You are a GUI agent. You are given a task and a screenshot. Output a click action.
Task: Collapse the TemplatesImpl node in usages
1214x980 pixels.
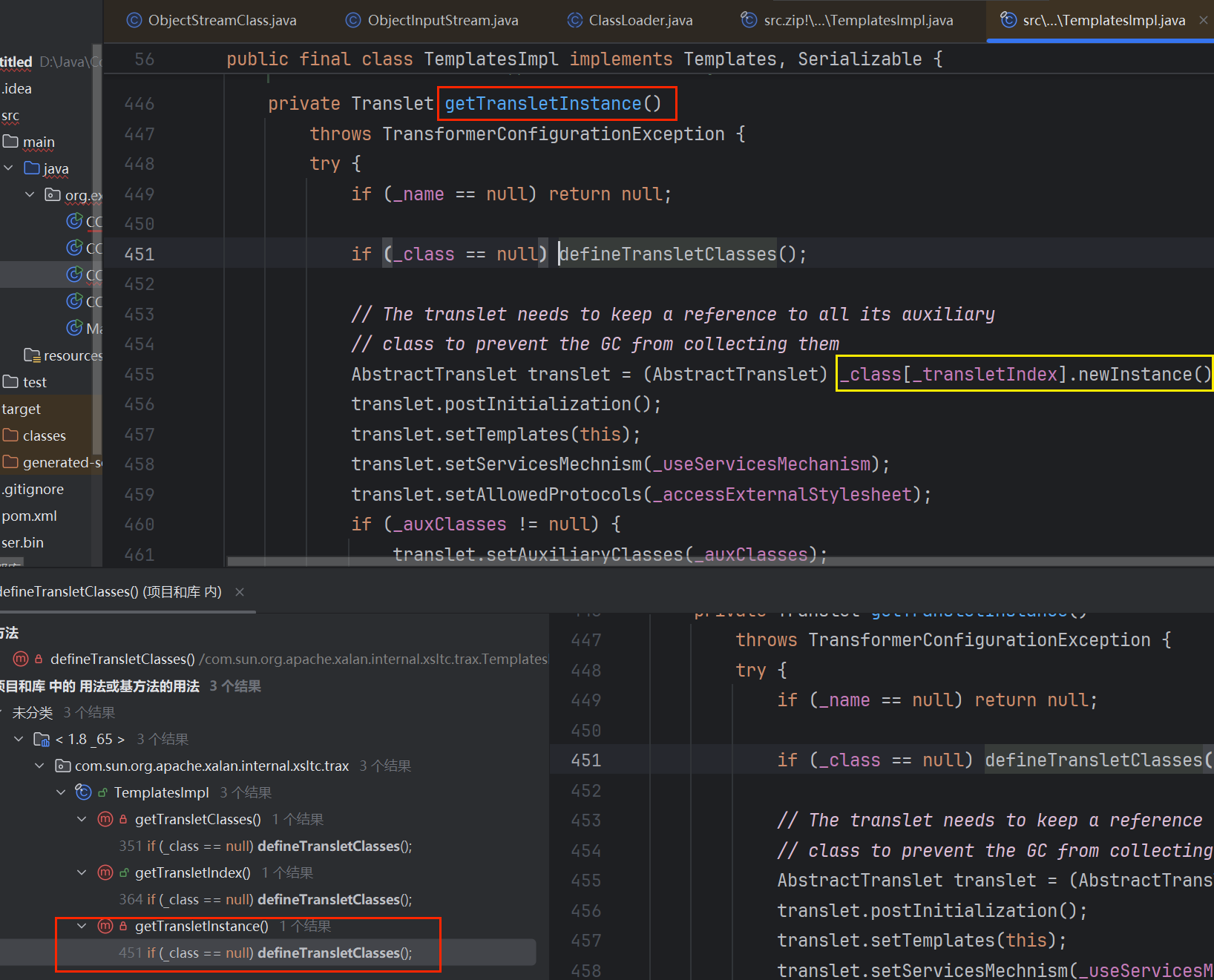[x=61, y=792]
